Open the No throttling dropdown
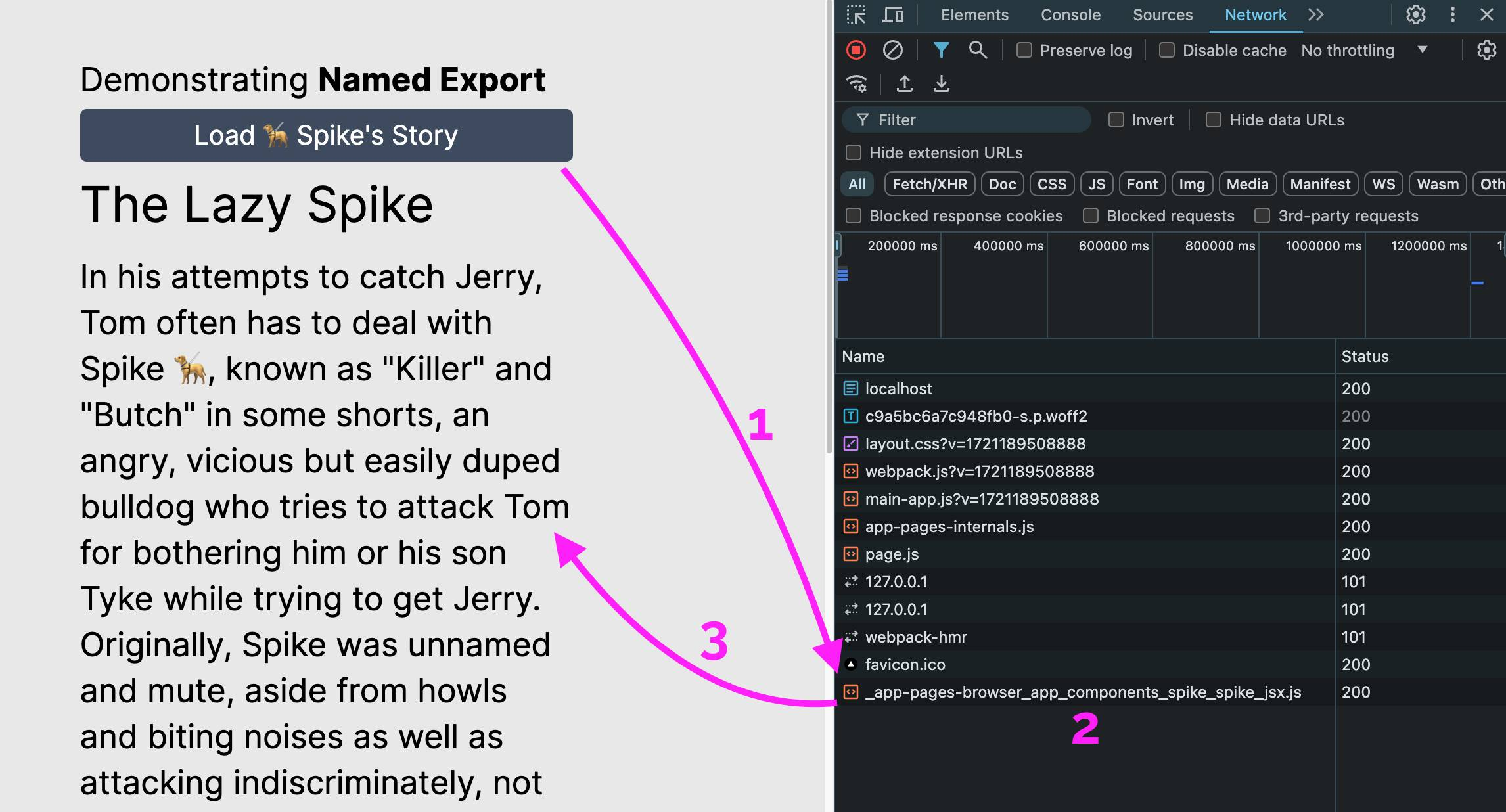The width and height of the screenshot is (1506, 812). (x=1364, y=50)
